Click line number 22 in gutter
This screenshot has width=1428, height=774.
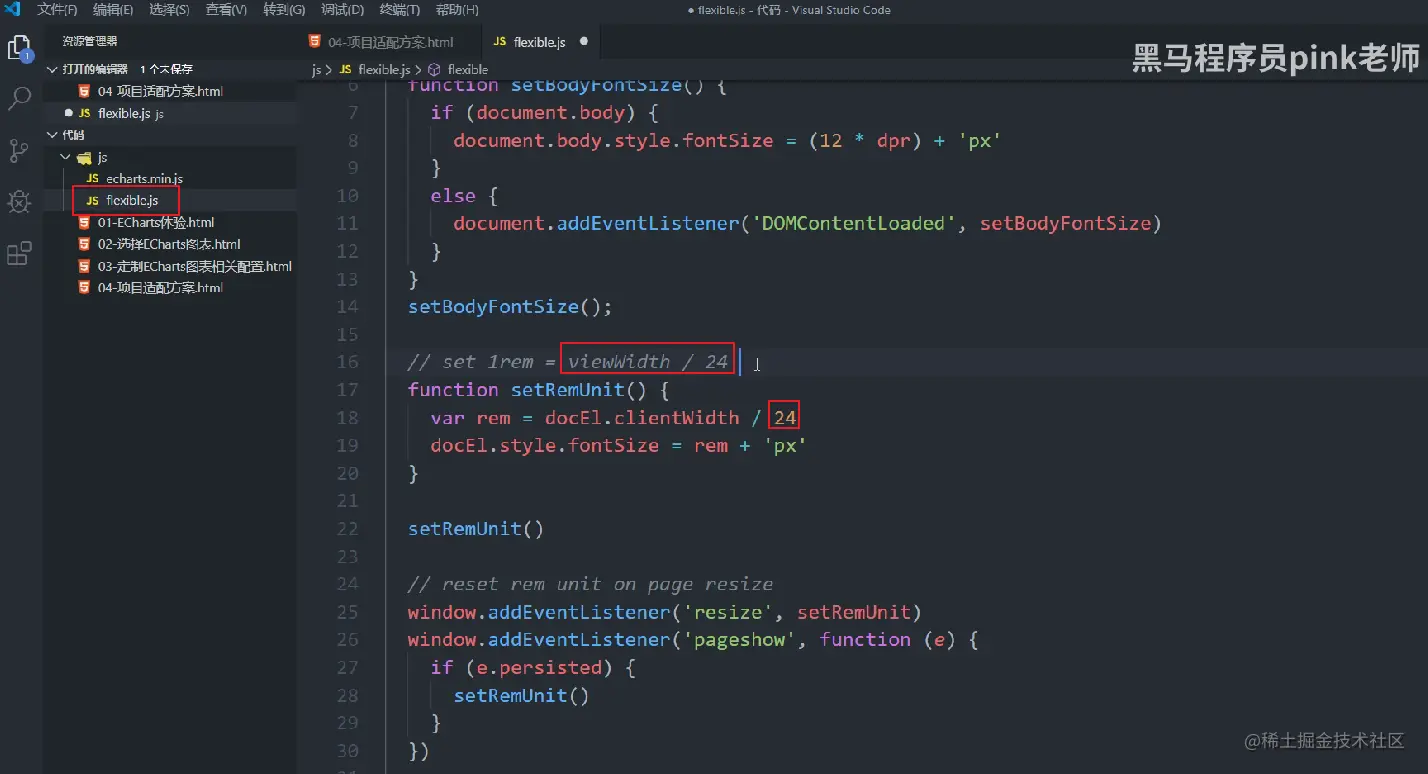coord(347,528)
